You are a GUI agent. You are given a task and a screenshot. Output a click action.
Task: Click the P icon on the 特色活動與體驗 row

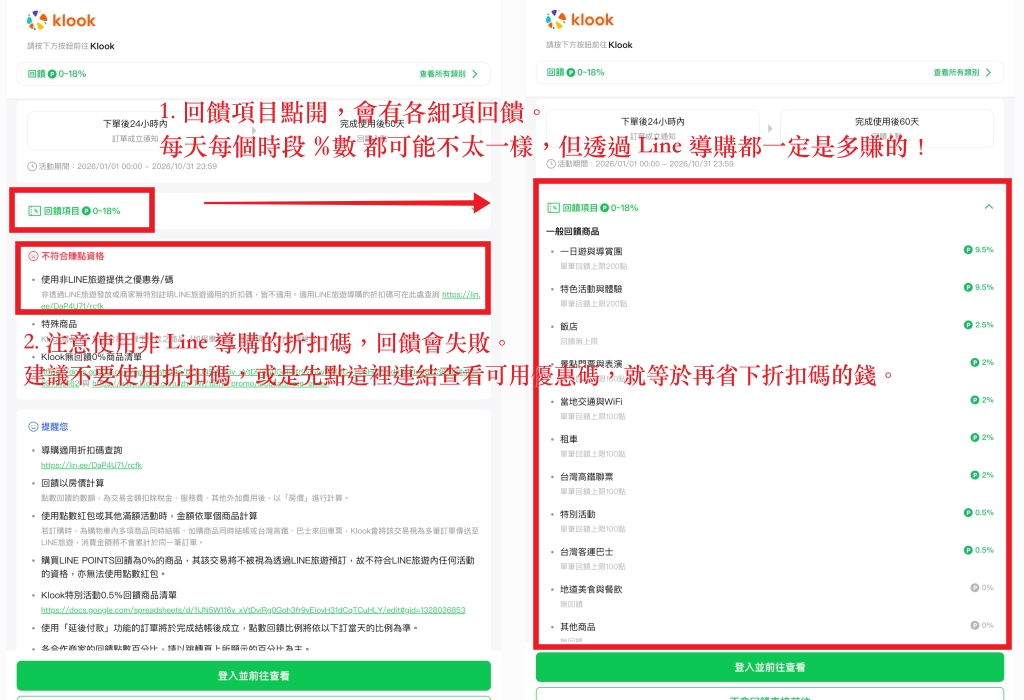point(968,287)
